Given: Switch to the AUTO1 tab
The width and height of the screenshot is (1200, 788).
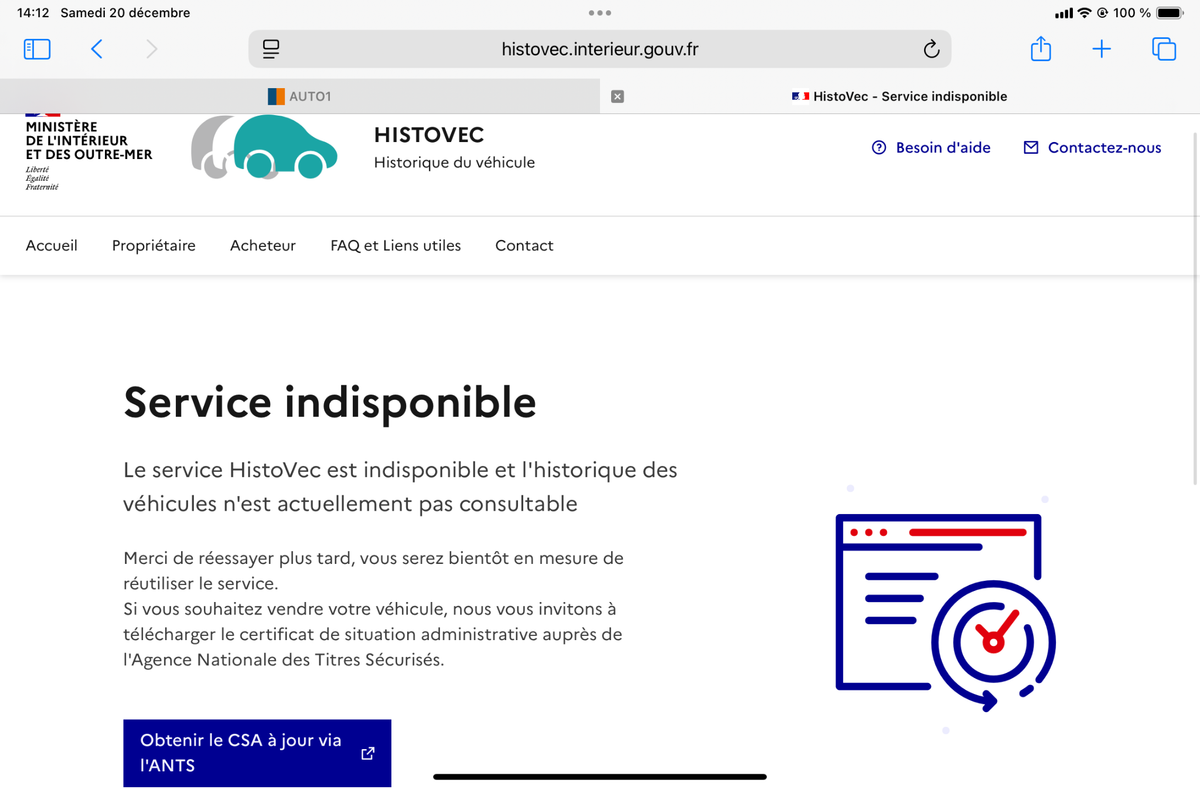Looking at the screenshot, I should 300,97.
